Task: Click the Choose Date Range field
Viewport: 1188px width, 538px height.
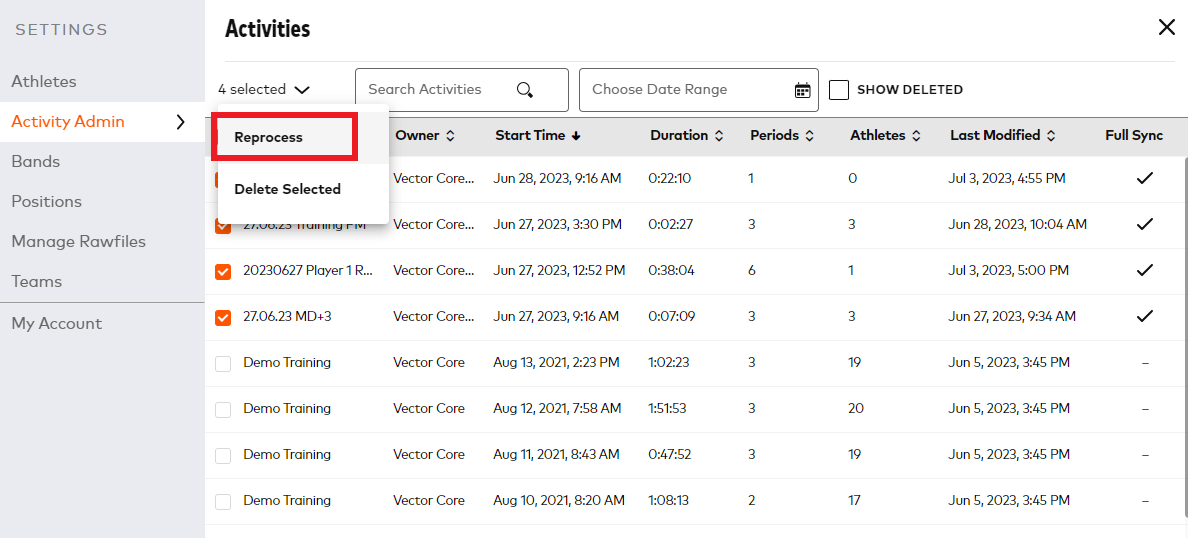Action: click(699, 90)
